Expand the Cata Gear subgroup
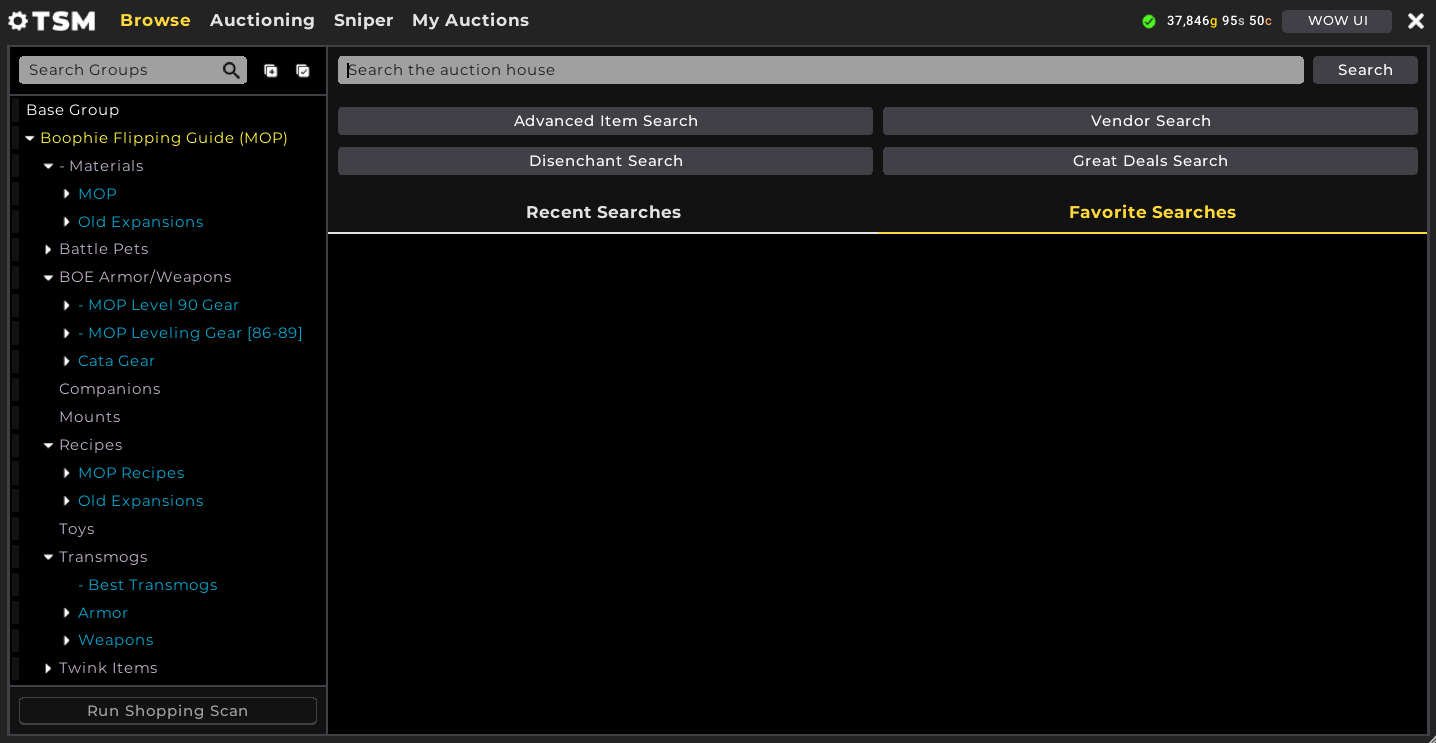Viewport: 1436px width, 743px height. (x=67, y=361)
